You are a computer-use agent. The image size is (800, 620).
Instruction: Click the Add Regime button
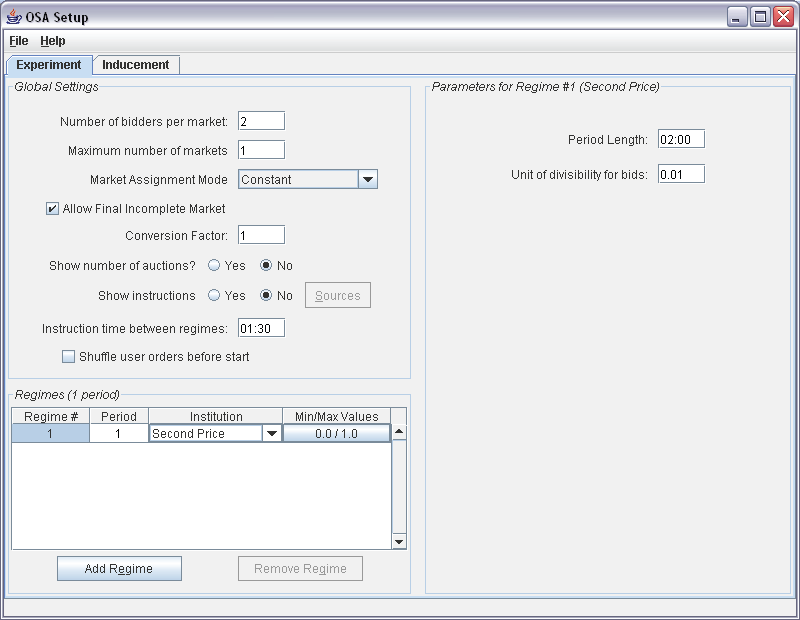tap(119, 569)
